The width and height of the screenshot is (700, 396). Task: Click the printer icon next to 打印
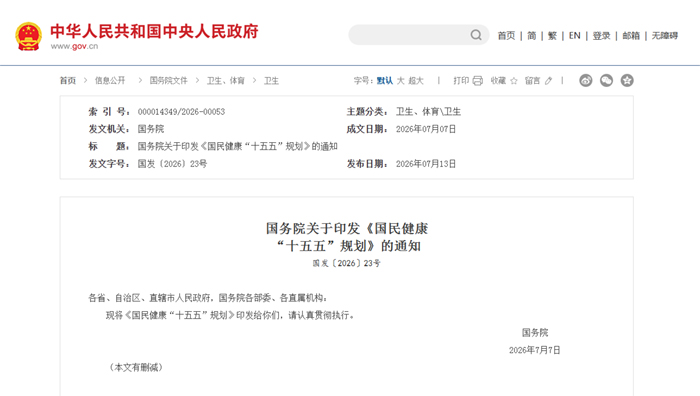478,81
